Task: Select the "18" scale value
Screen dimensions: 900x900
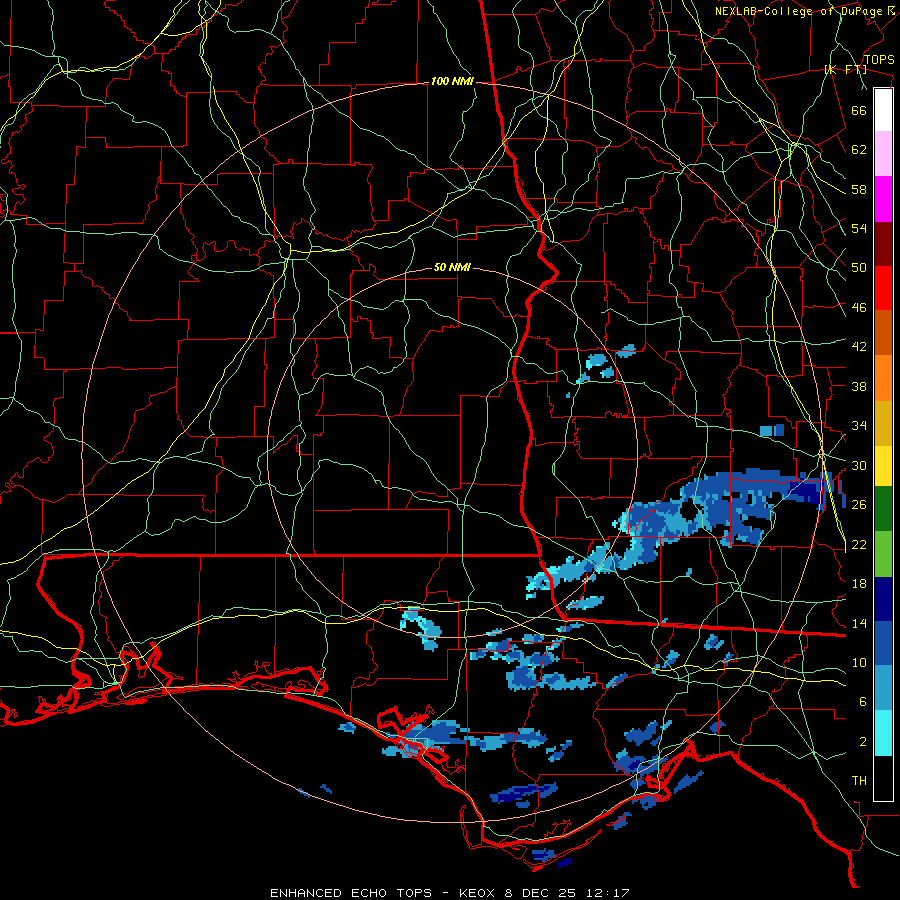Action: [859, 584]
